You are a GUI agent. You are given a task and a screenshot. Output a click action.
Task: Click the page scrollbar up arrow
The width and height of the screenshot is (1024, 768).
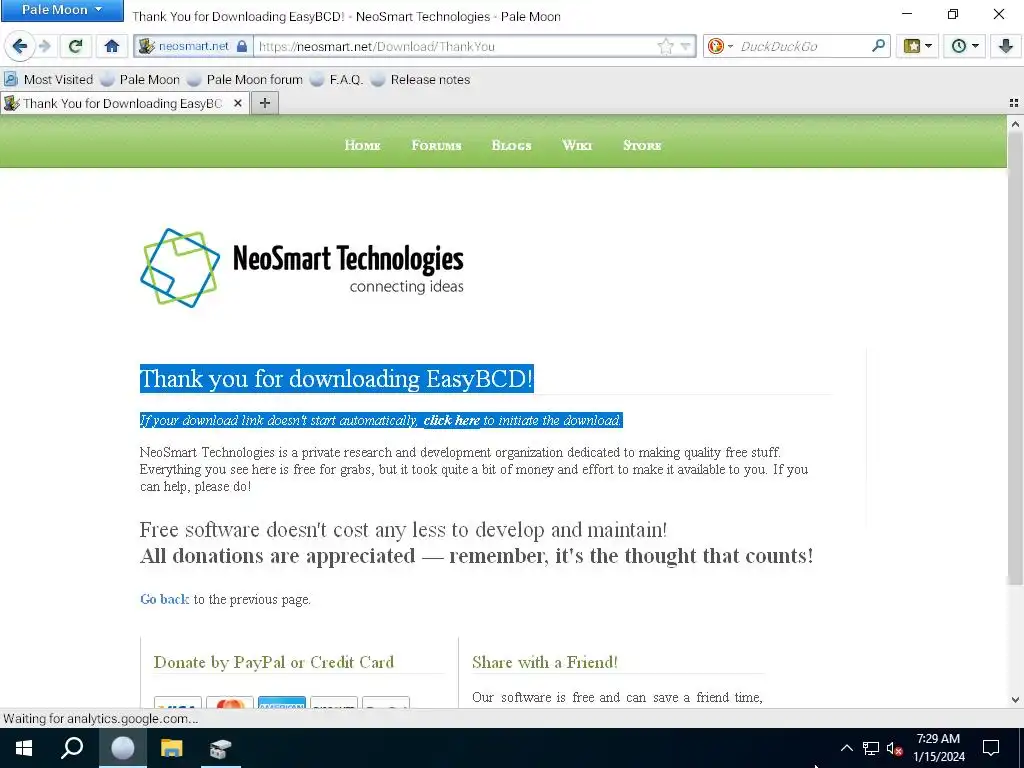point(1015,123)
